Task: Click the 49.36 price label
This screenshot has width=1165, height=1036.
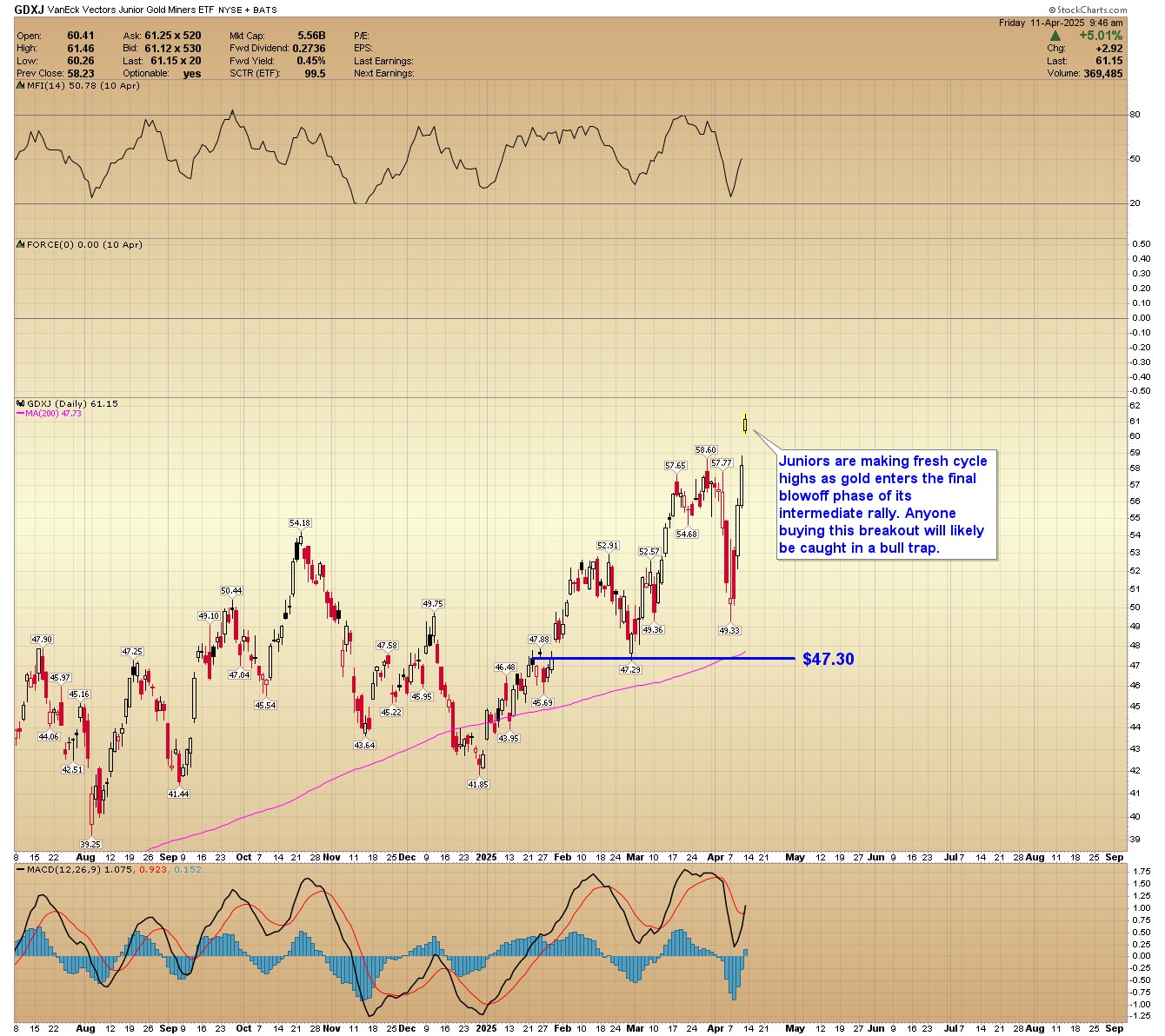Action: click(653, 630)
